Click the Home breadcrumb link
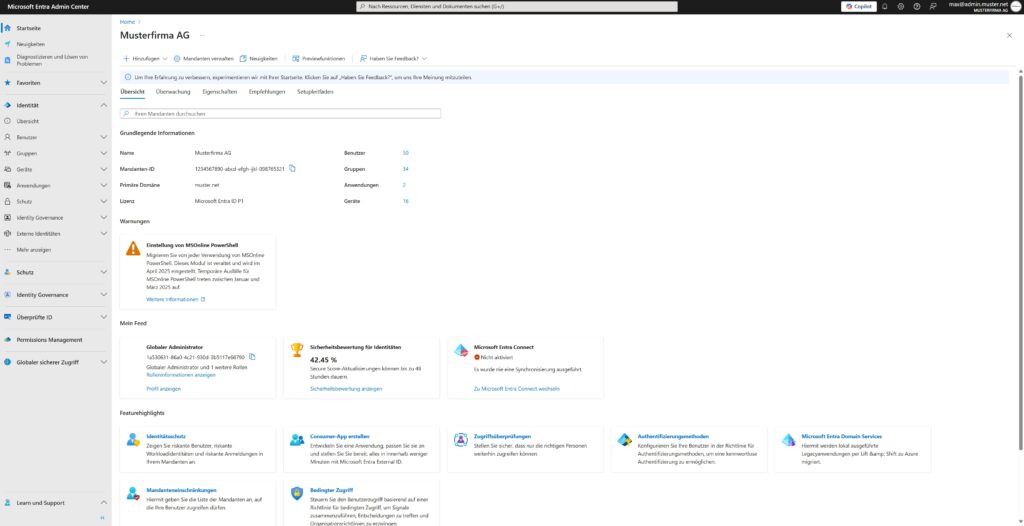 point(127,22)
